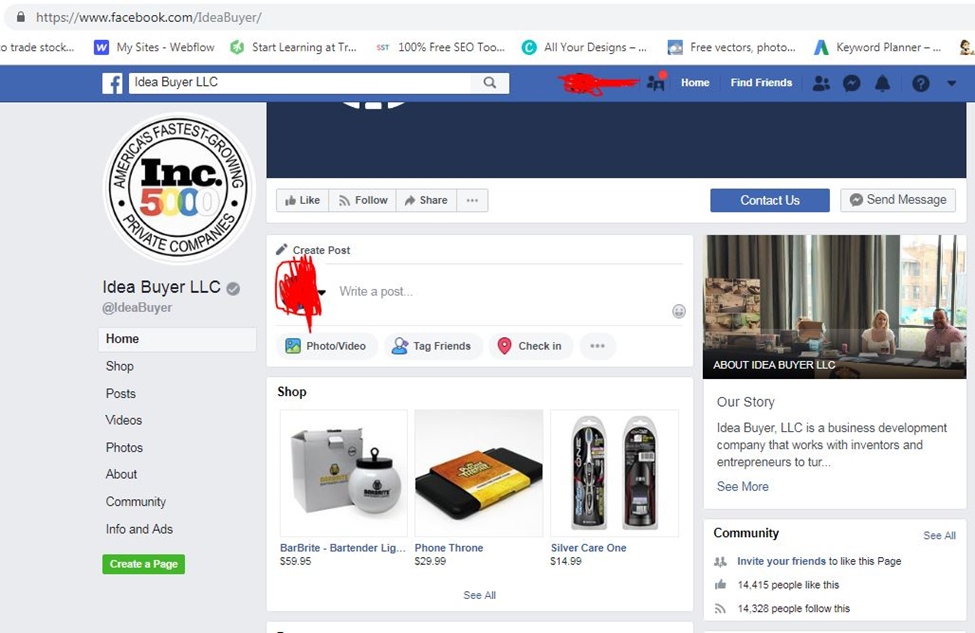Click the search magnifier icon
This screenshot has width=975, height=633.
490,83
